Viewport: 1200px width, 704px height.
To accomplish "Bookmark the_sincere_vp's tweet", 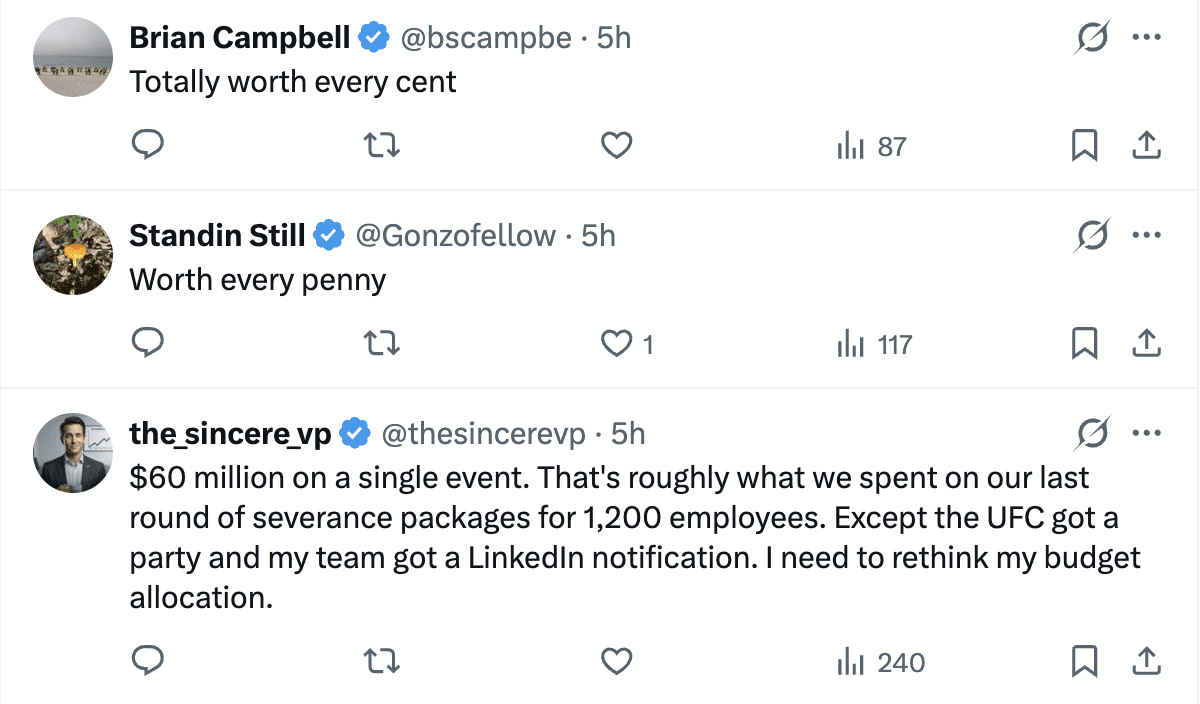I will pos(1084,661).
